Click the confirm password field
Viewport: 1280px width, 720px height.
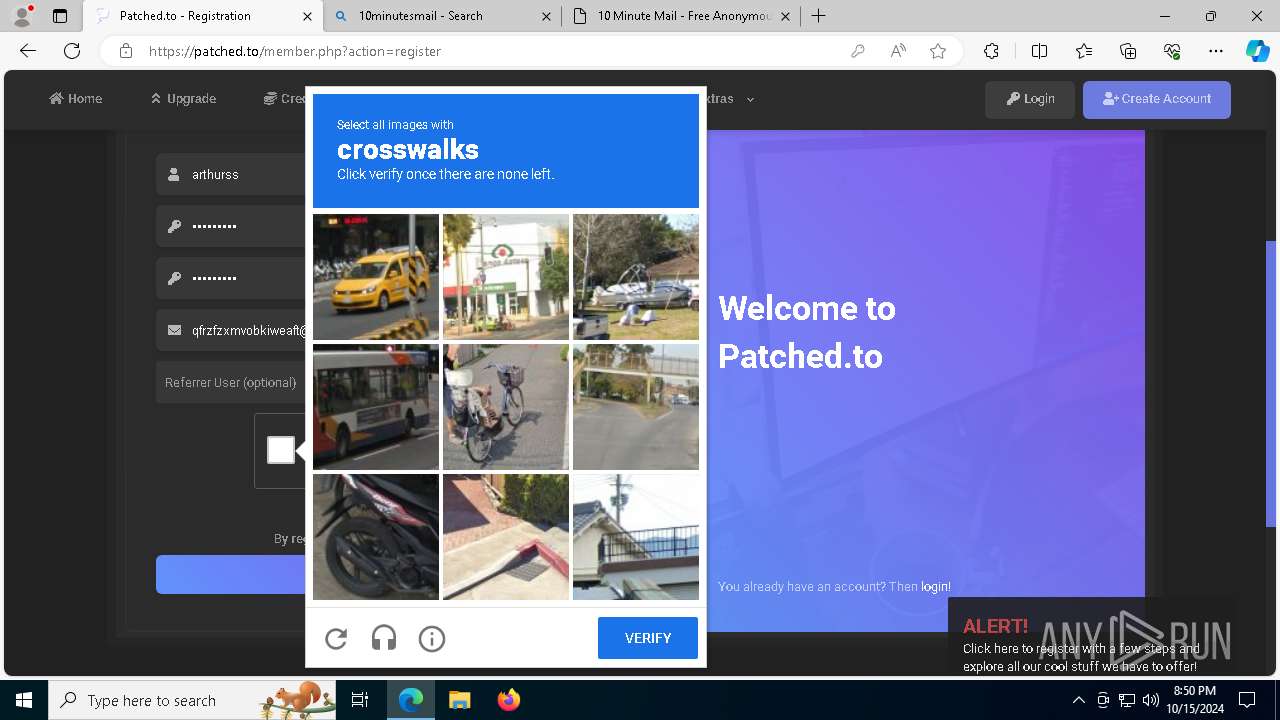click(231, 278)
